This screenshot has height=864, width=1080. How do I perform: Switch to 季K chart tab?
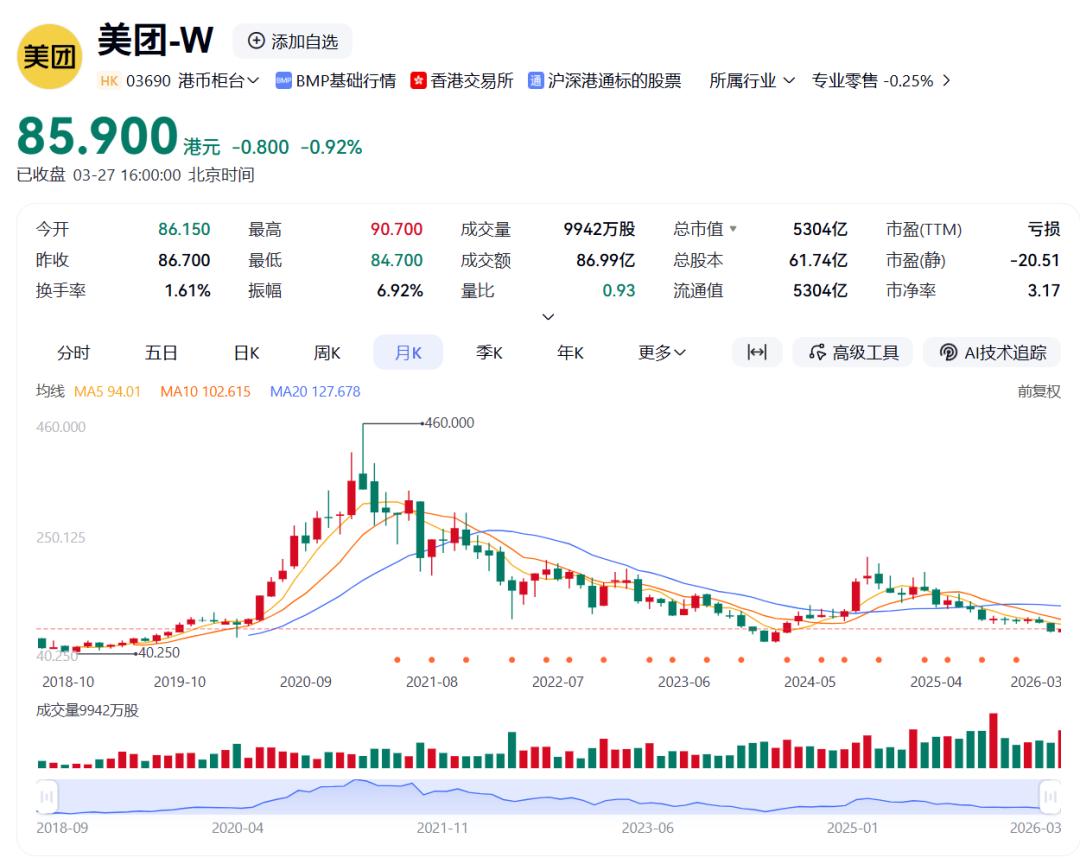(489, 353)
